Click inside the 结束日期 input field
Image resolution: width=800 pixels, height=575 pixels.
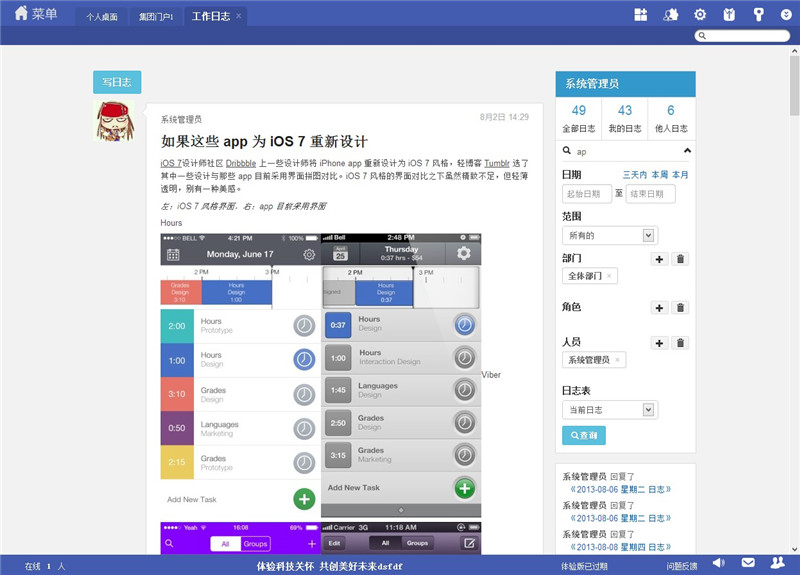pos(651,194)
